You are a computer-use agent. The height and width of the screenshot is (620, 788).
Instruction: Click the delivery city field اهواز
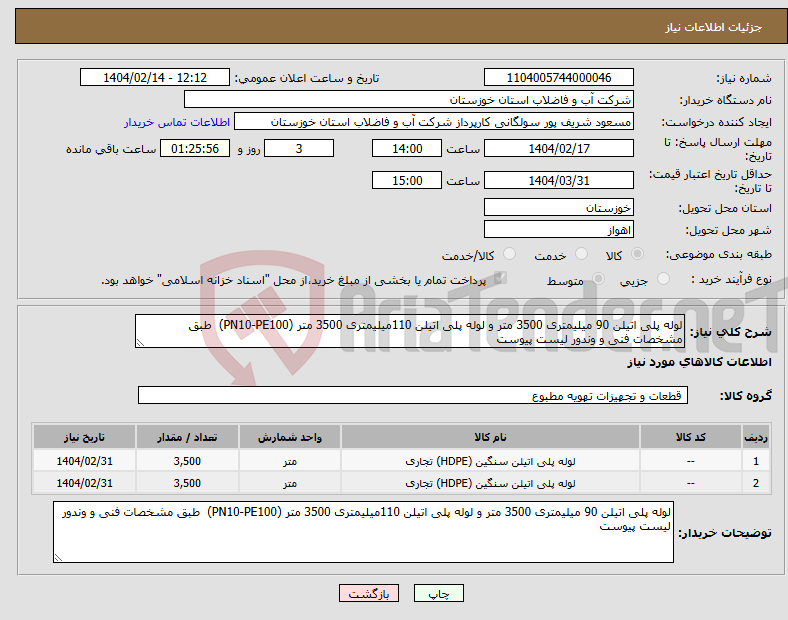pos(558,229)
